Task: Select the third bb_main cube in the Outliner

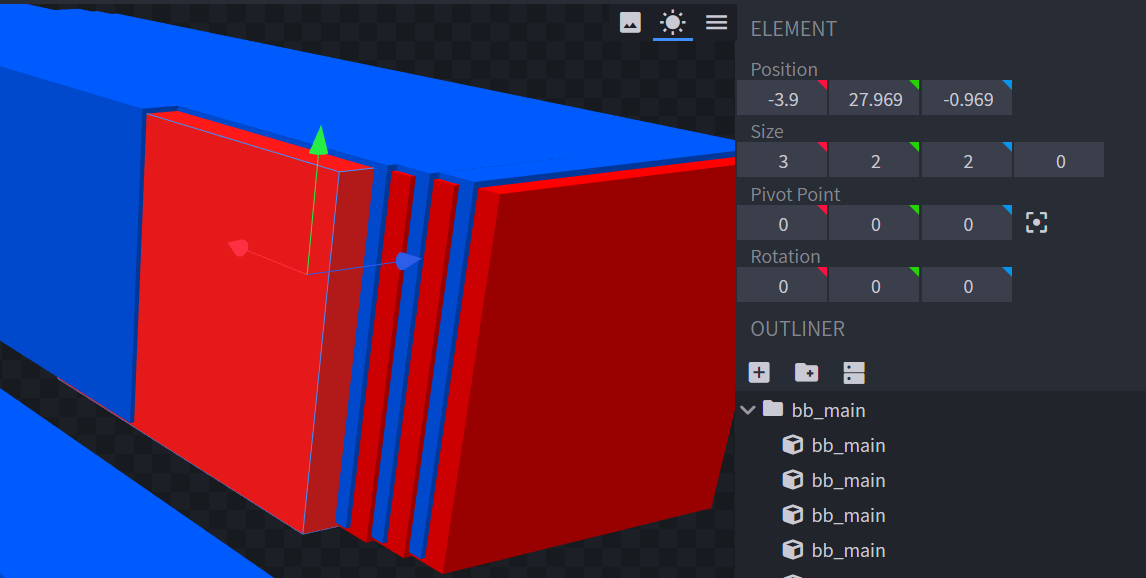Action: 848,515
